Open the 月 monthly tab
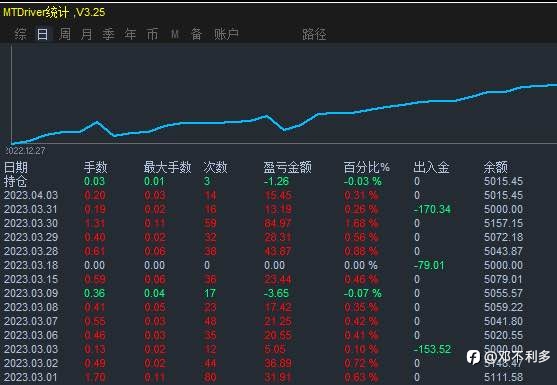 (86, 34)
